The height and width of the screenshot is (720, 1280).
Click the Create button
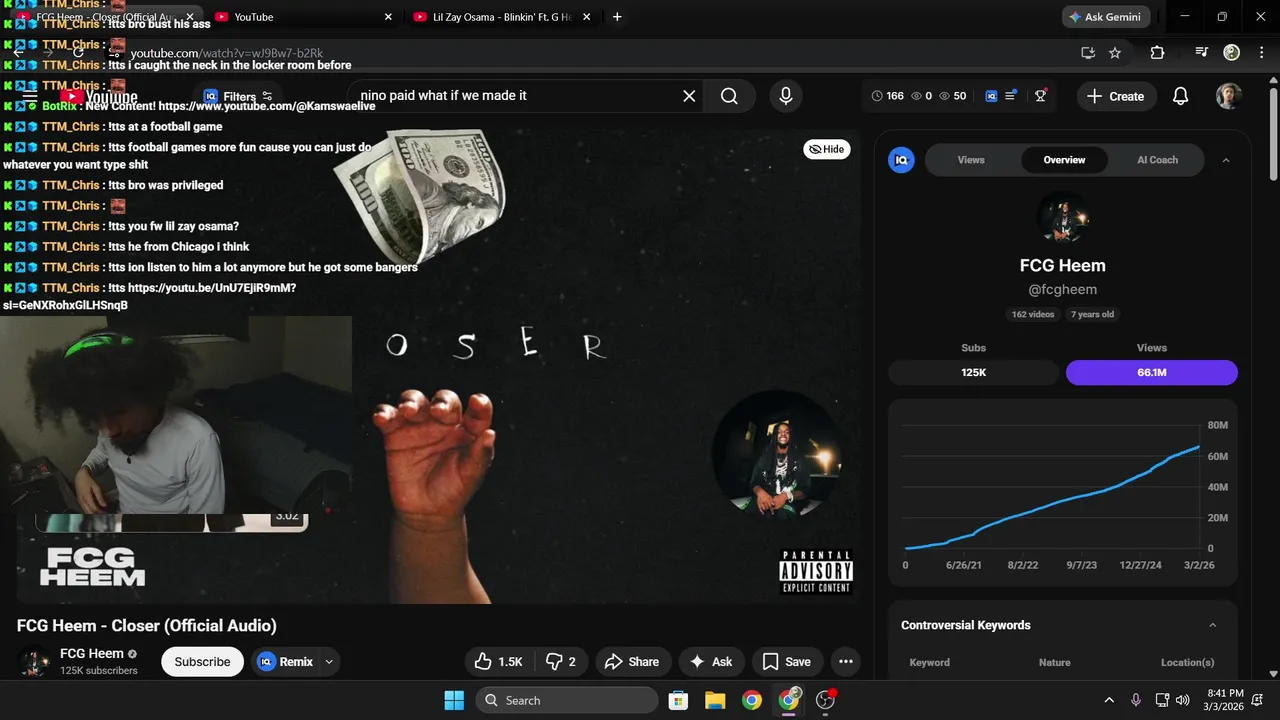click(1116, 96)
